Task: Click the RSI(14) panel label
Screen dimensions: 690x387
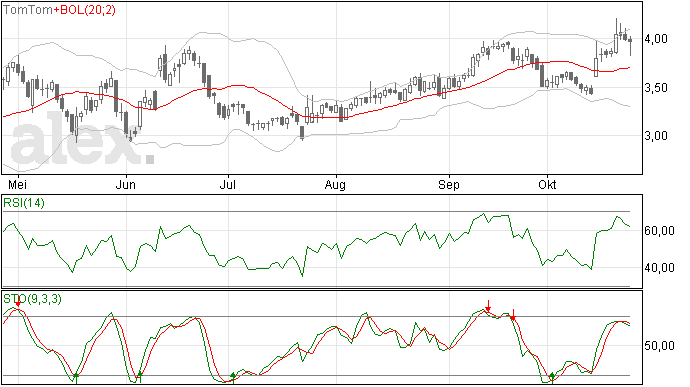Action: pyautogui.click(x=24, y=203)
